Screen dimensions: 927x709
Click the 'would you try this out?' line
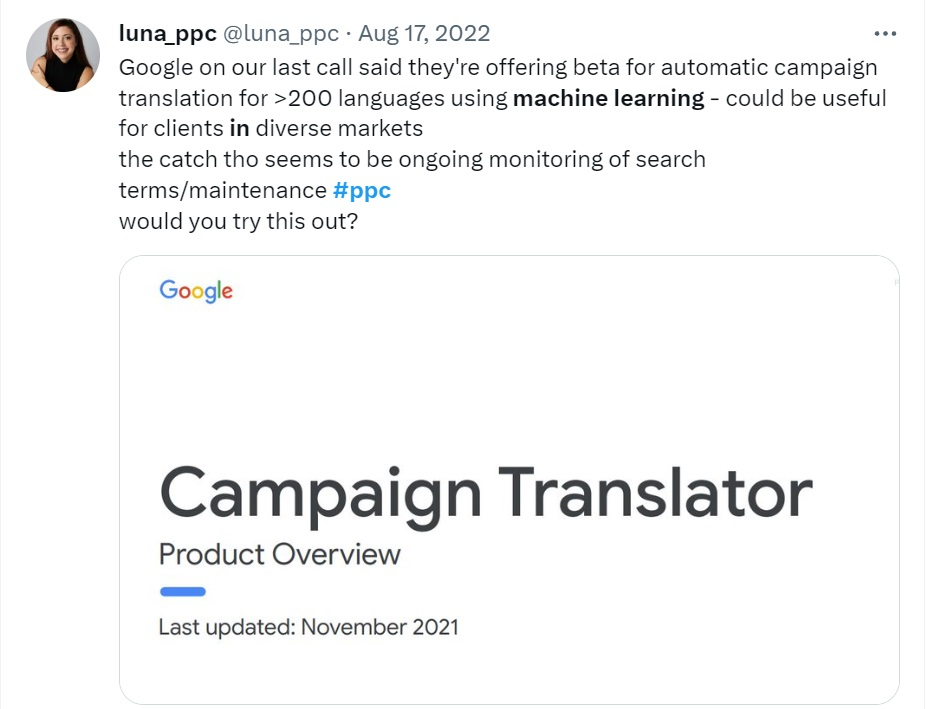(238, 221)
